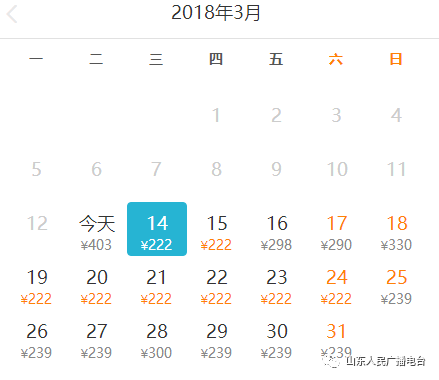The width and height of the screenshot is (439, 380).
Task: Click the 2018年3月 month title
Action: [216, 13]
